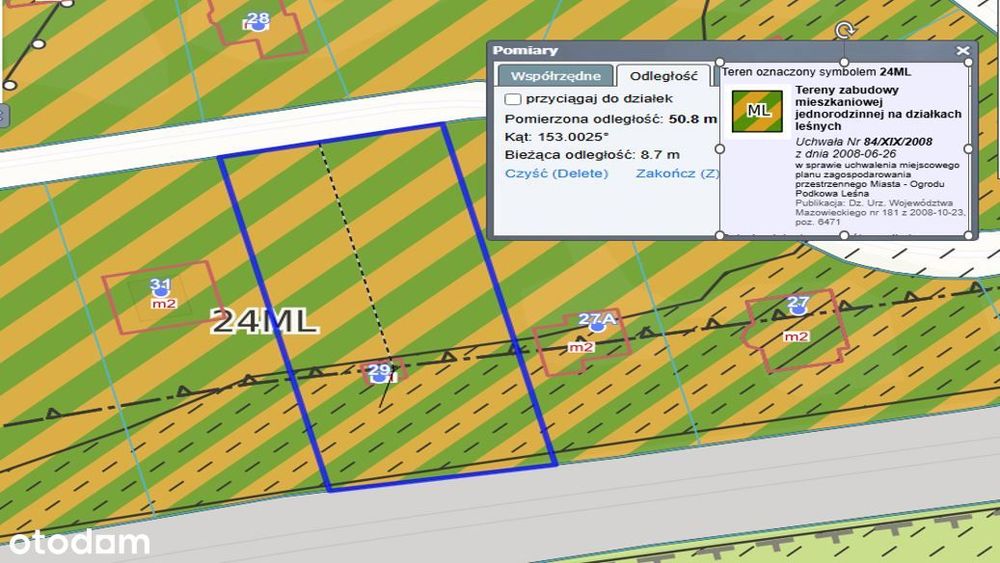
Task: Click the 'Publikacja: Dz. Urz. Województwa' text
Action: pos(874,203)
